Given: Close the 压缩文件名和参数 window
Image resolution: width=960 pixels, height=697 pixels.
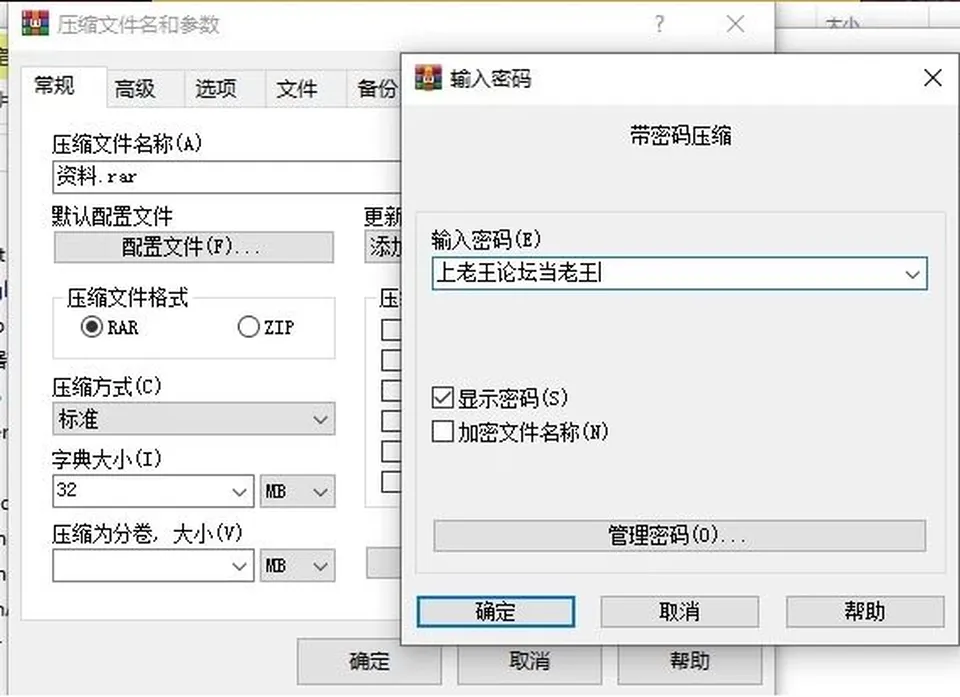Looking at the screenshot, I should click(735, 24).
